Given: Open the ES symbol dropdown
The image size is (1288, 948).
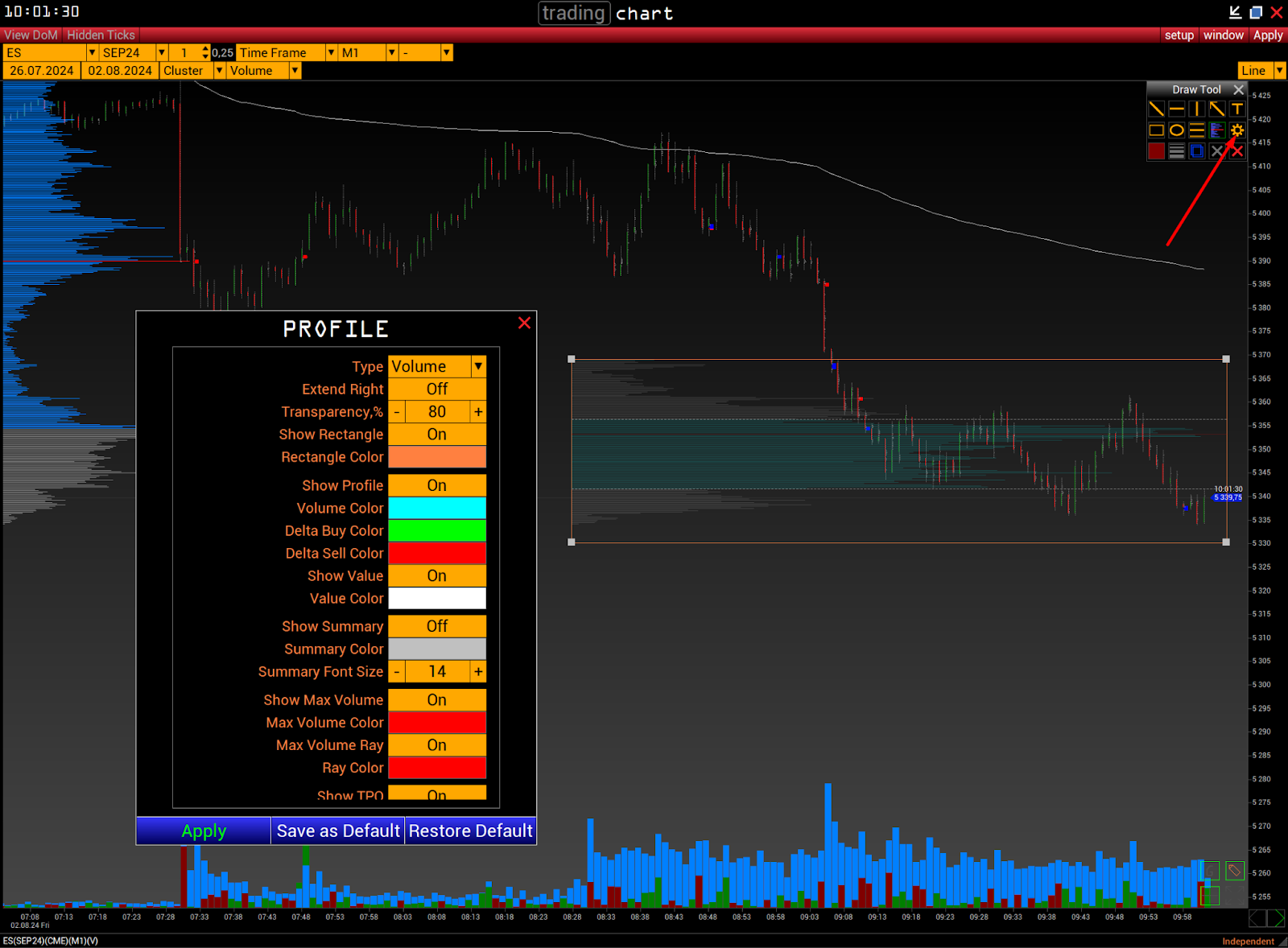Looking at the screenshot, I should 92,52.
